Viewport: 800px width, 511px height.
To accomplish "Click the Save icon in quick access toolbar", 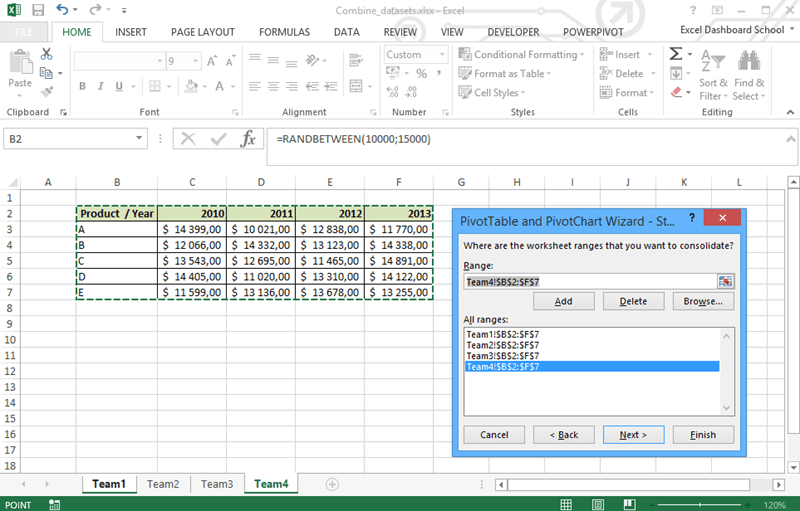I will click(x=38, y=10).
